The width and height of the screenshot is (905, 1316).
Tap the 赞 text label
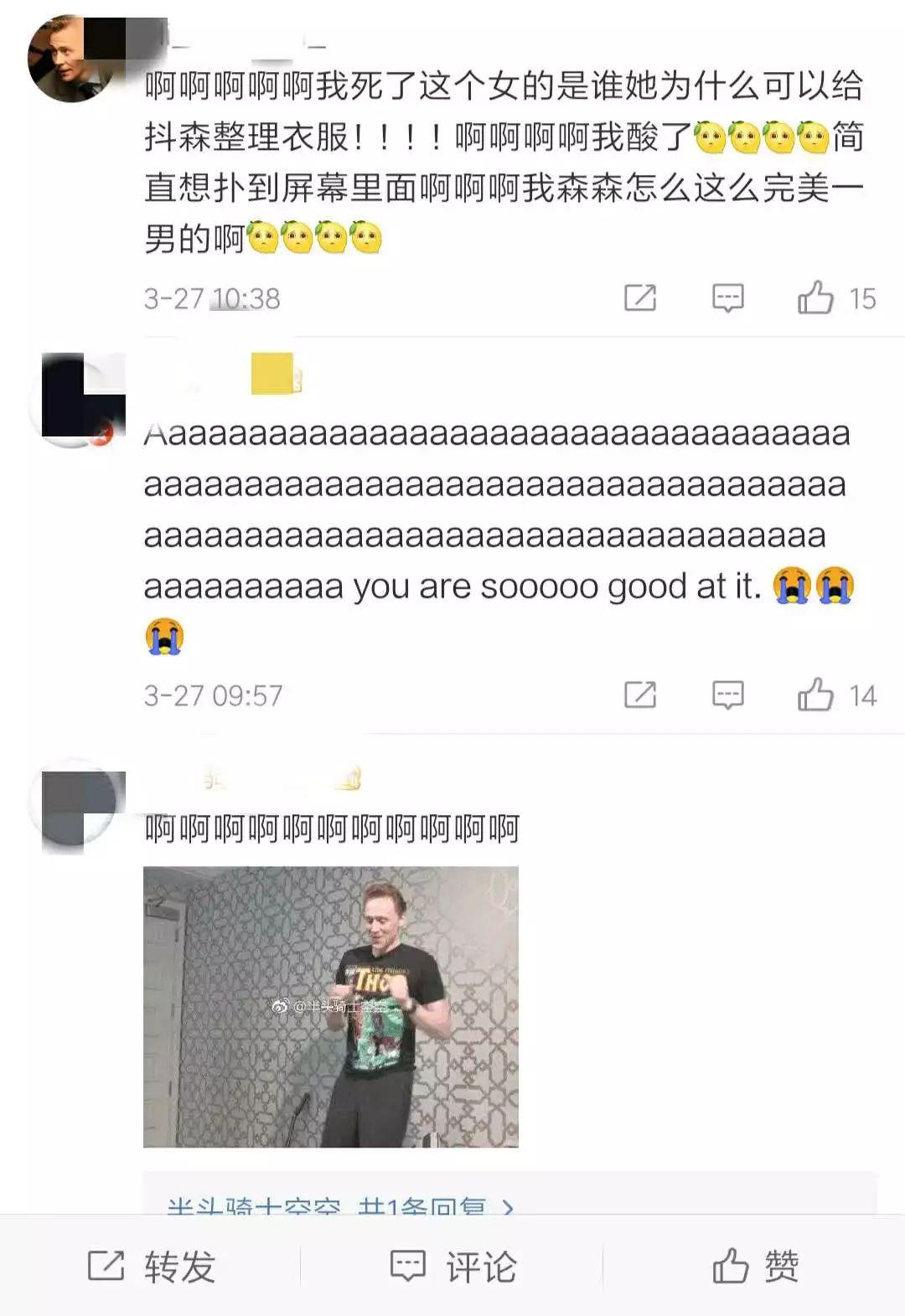781,1266
